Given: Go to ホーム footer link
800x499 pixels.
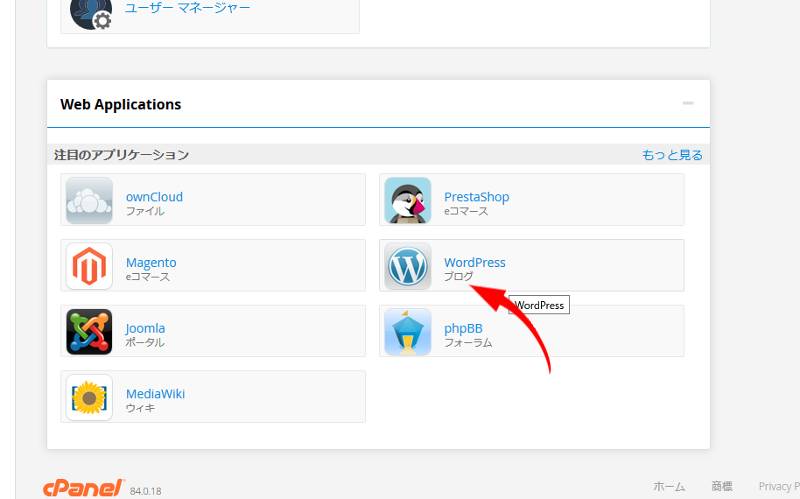Looking at the screenshot, I should pyautogui.click(x=669, y=487).
